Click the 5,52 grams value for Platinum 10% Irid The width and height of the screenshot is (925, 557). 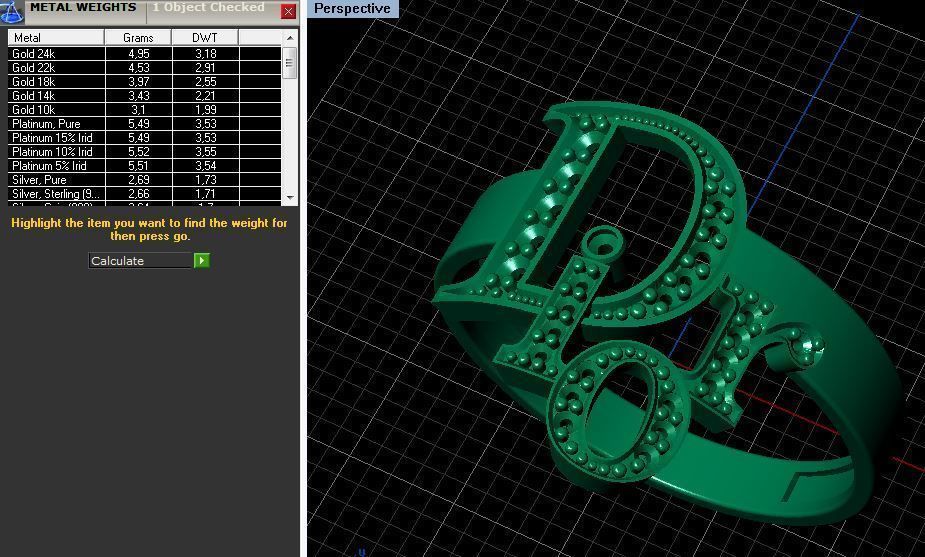[x=139, y=152]
